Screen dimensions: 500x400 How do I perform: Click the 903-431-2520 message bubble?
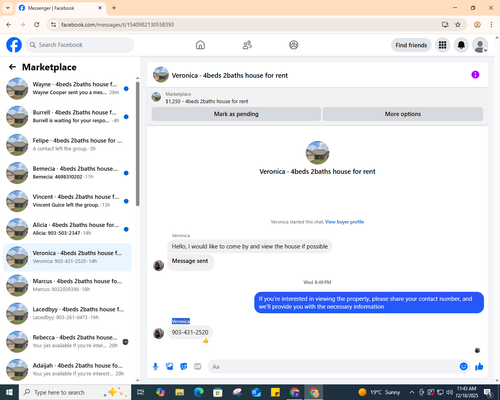coord(190,332)
